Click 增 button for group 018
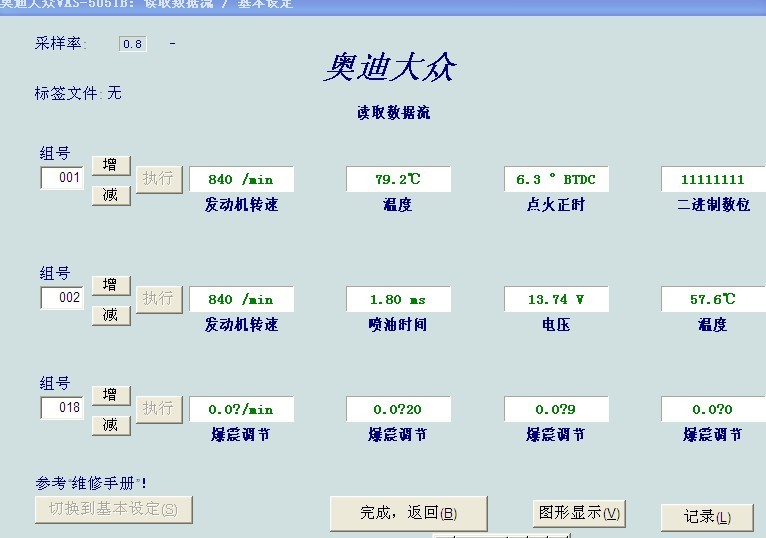Image resolution: width=766 pixels, height=538 pixels. 111,395
